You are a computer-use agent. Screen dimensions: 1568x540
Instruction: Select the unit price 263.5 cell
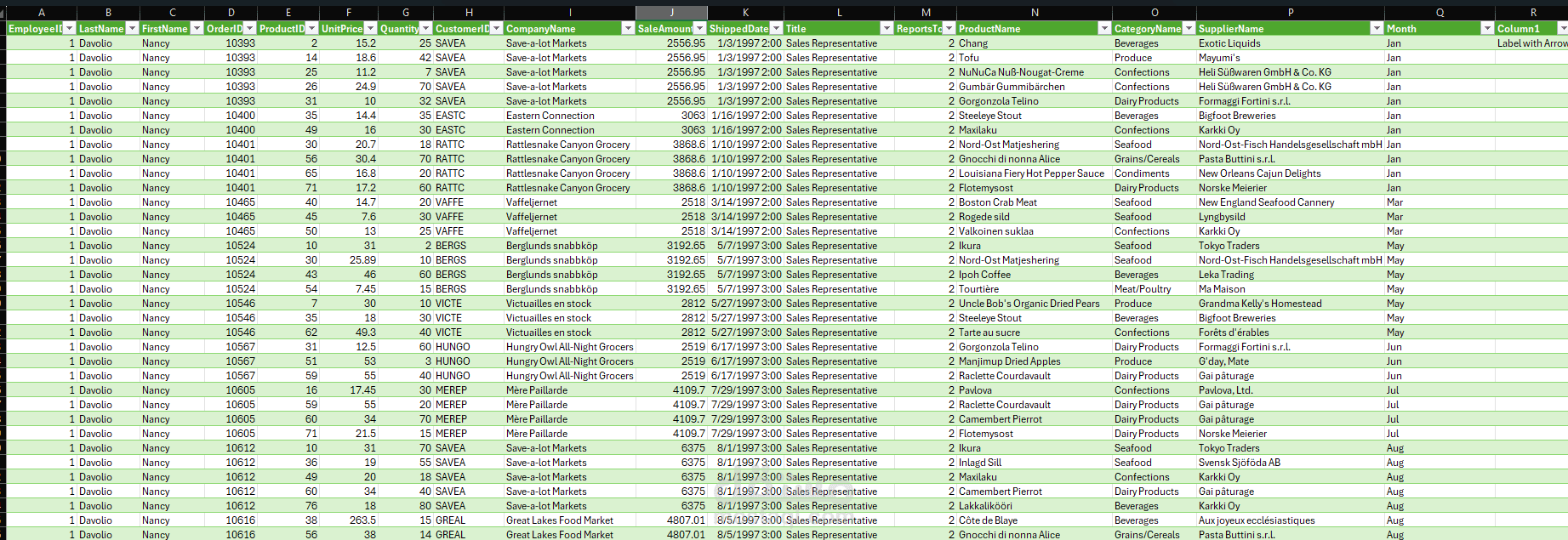tap(349, 520)
